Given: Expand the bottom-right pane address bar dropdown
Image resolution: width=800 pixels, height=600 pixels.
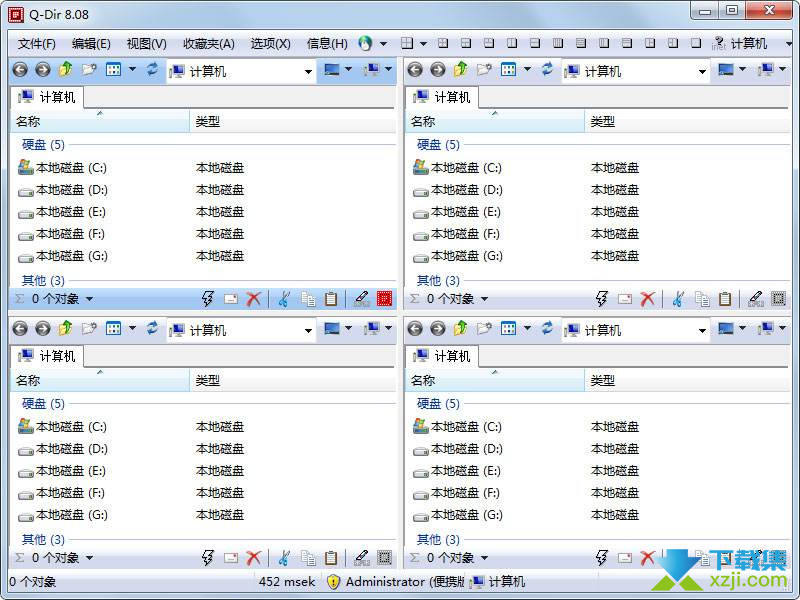Looking at the screenshot, I should (x=703, y=331).
